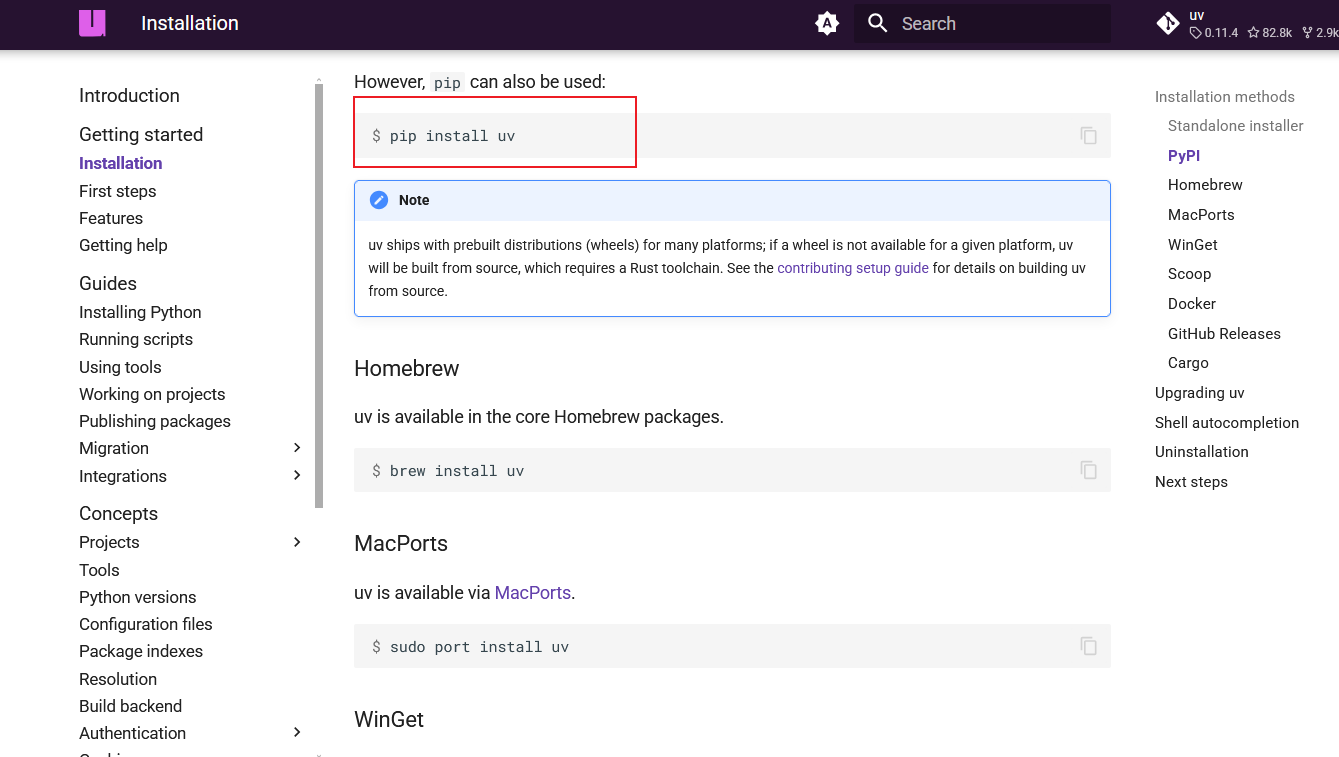Jump to GitHub Releases section
Viewport: 1339px width, 757px height.
pos(1224,334)
